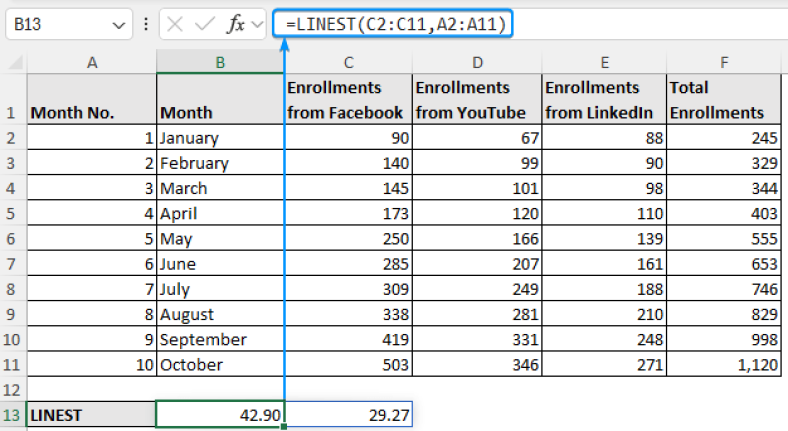Click the three-dot formula bar handle
Image resolution: width=788 pixels, height=431 pixels.
[146, 24]
